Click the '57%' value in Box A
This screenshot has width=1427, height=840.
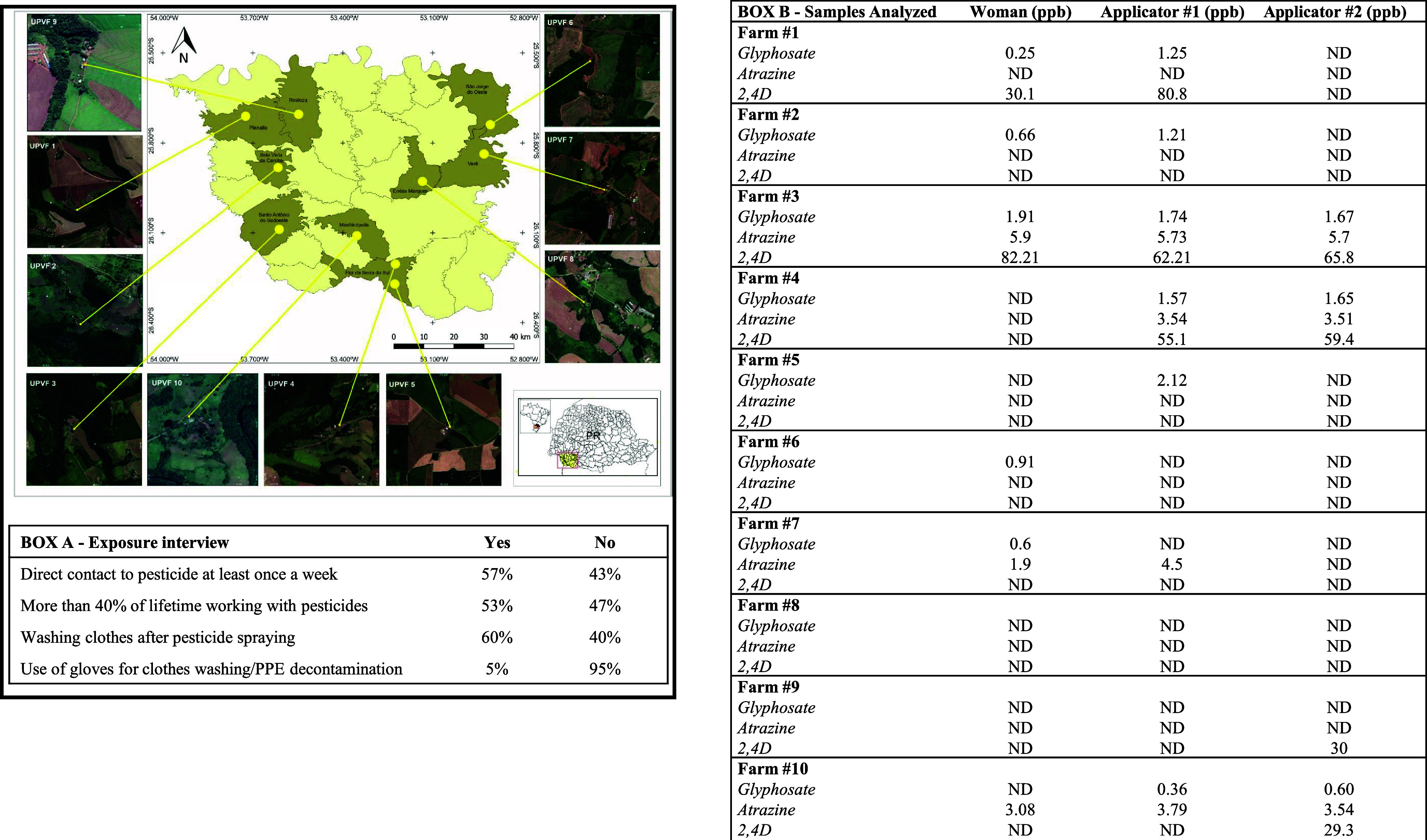497,574
